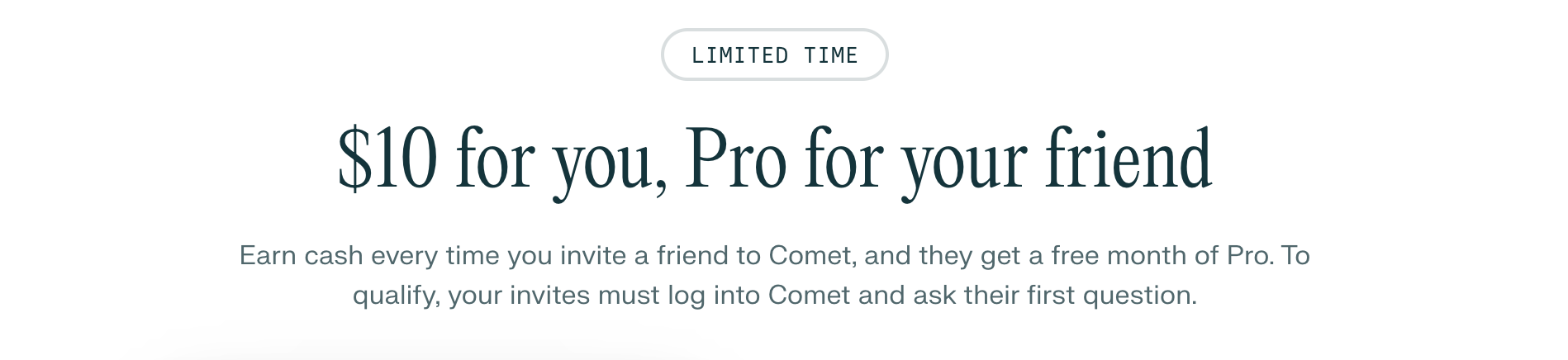1568x360 pixels.
Task: Click the word "LIMITED" inside the badge
Action: [x=739, y=55]
